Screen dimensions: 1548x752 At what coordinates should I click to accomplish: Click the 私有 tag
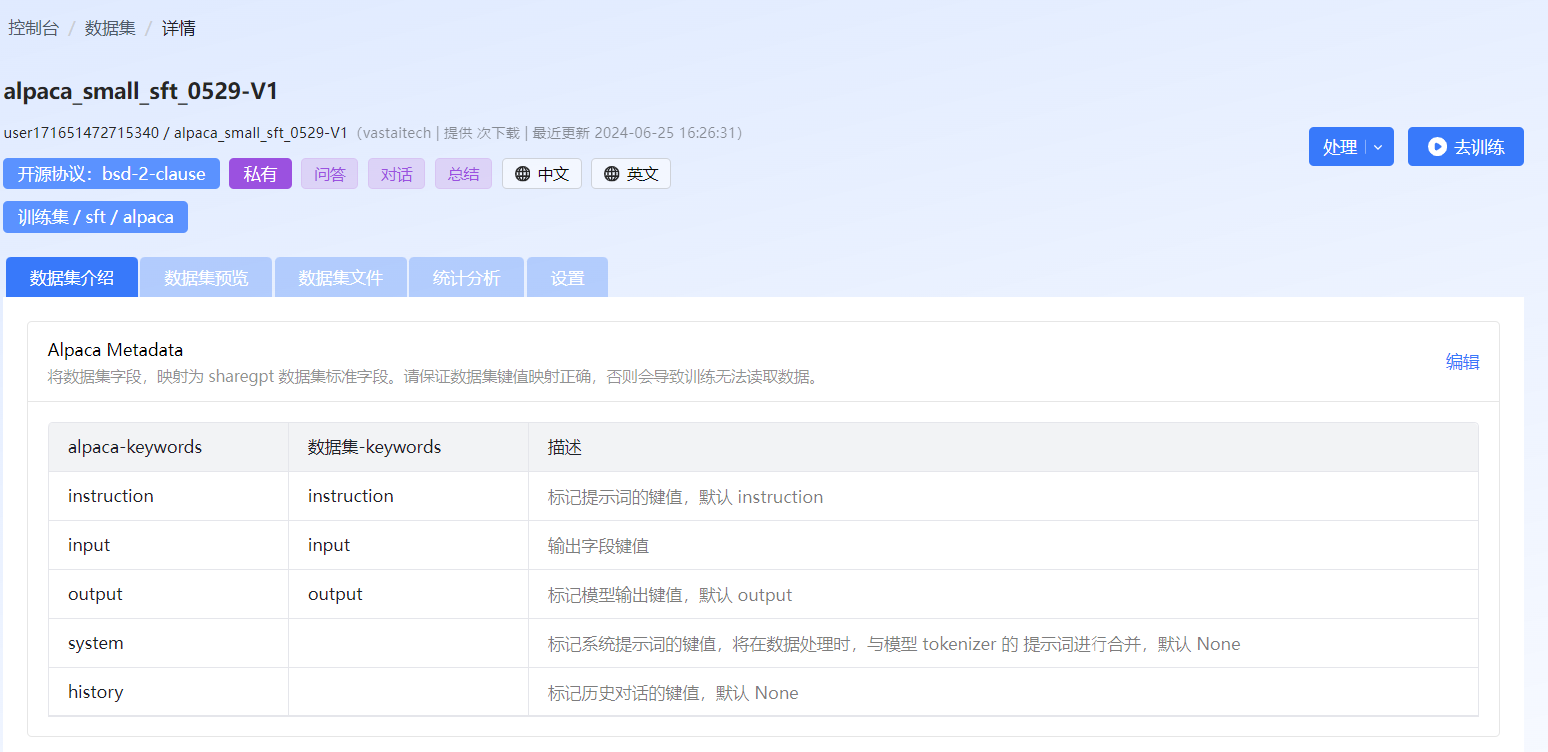point(260,174)
